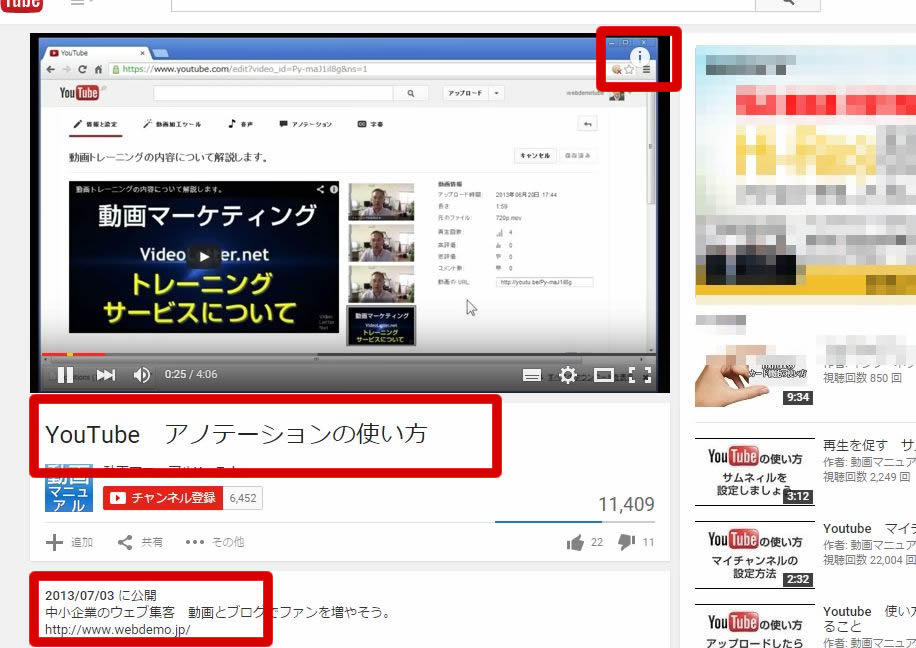Click the 11,409 view count
Image resolution: width=916 pixels, height=648 pixels.
coord(626,504)
